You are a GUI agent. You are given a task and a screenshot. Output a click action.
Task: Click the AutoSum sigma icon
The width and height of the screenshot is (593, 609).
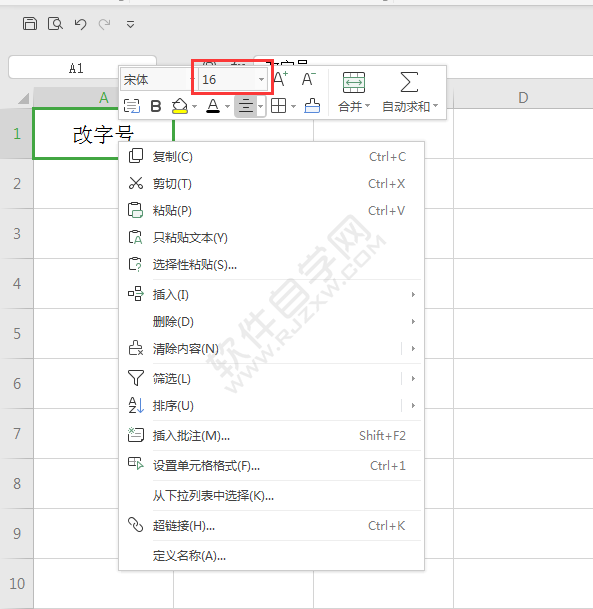coord(409,82)
